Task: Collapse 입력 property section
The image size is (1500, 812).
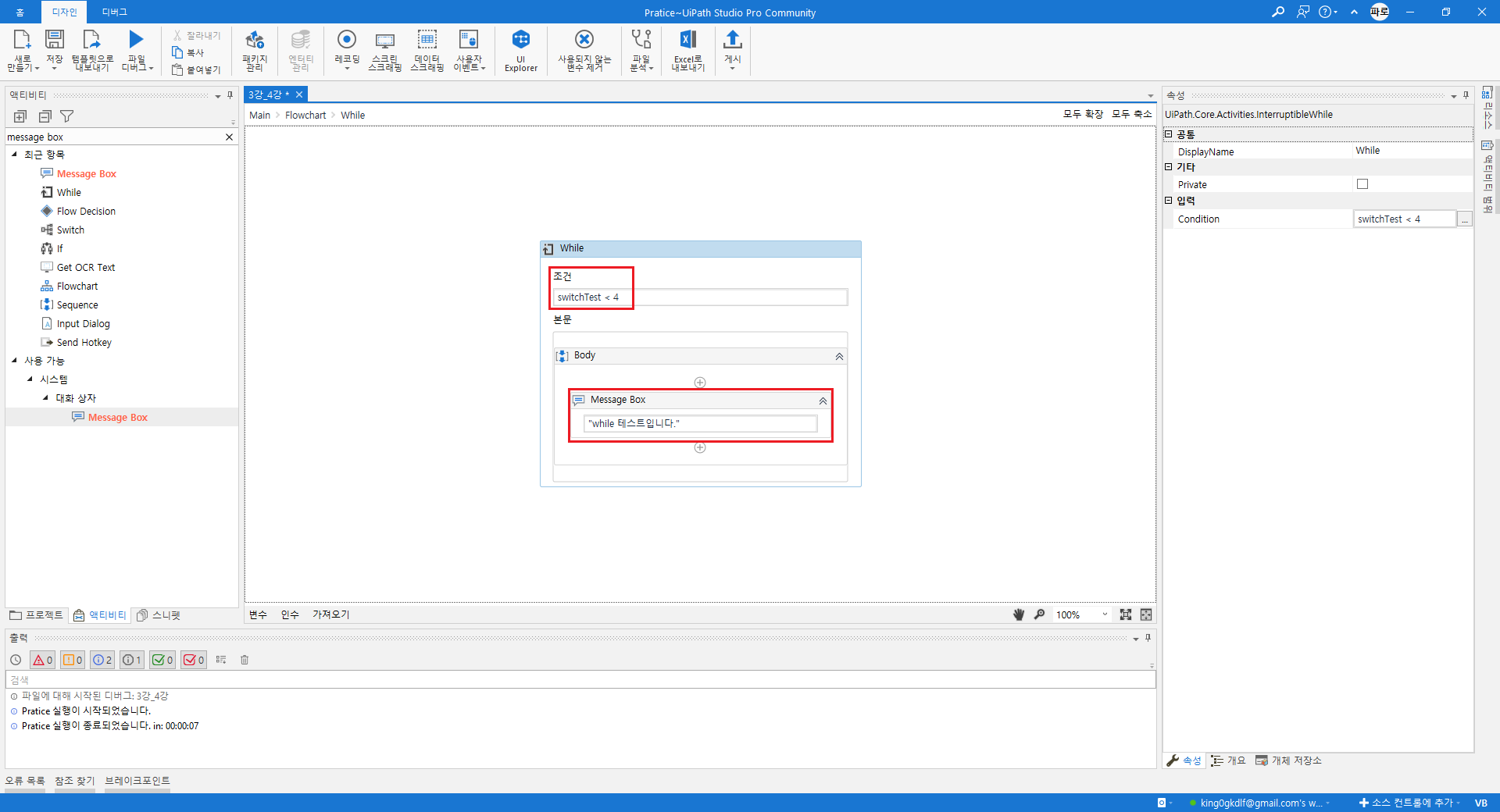Action: (1169, 201)
